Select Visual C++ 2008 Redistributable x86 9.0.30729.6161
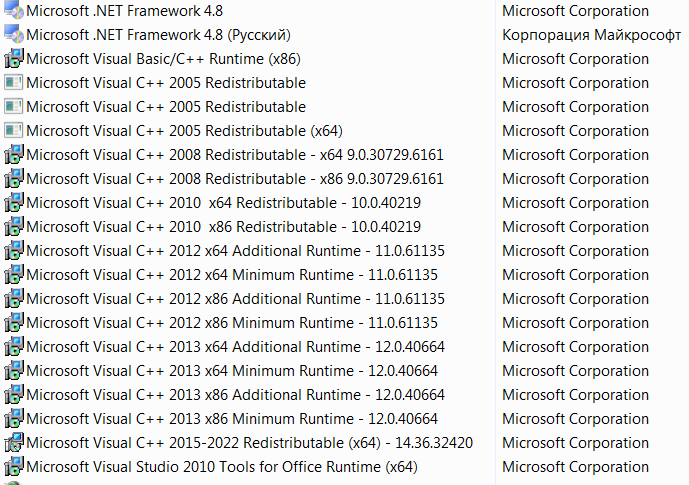 (x=234, y=179)
